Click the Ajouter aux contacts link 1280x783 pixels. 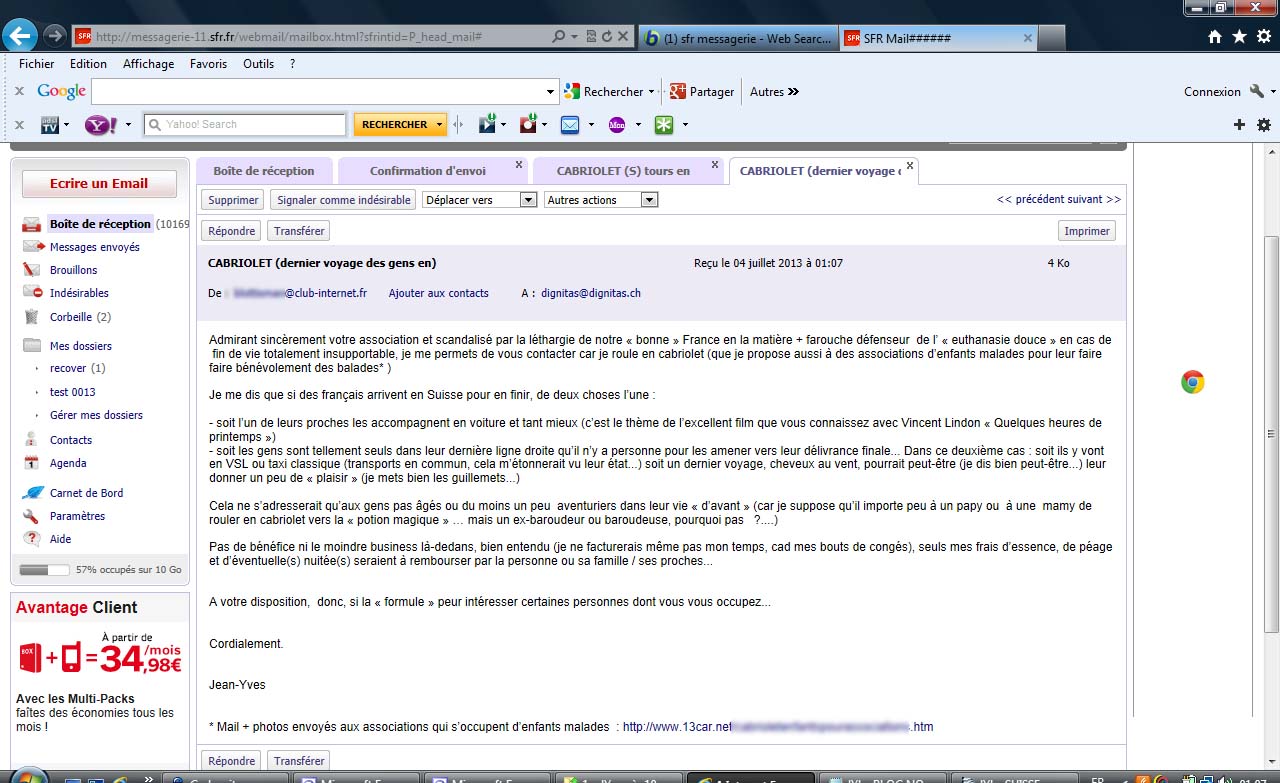coord(438,293)
